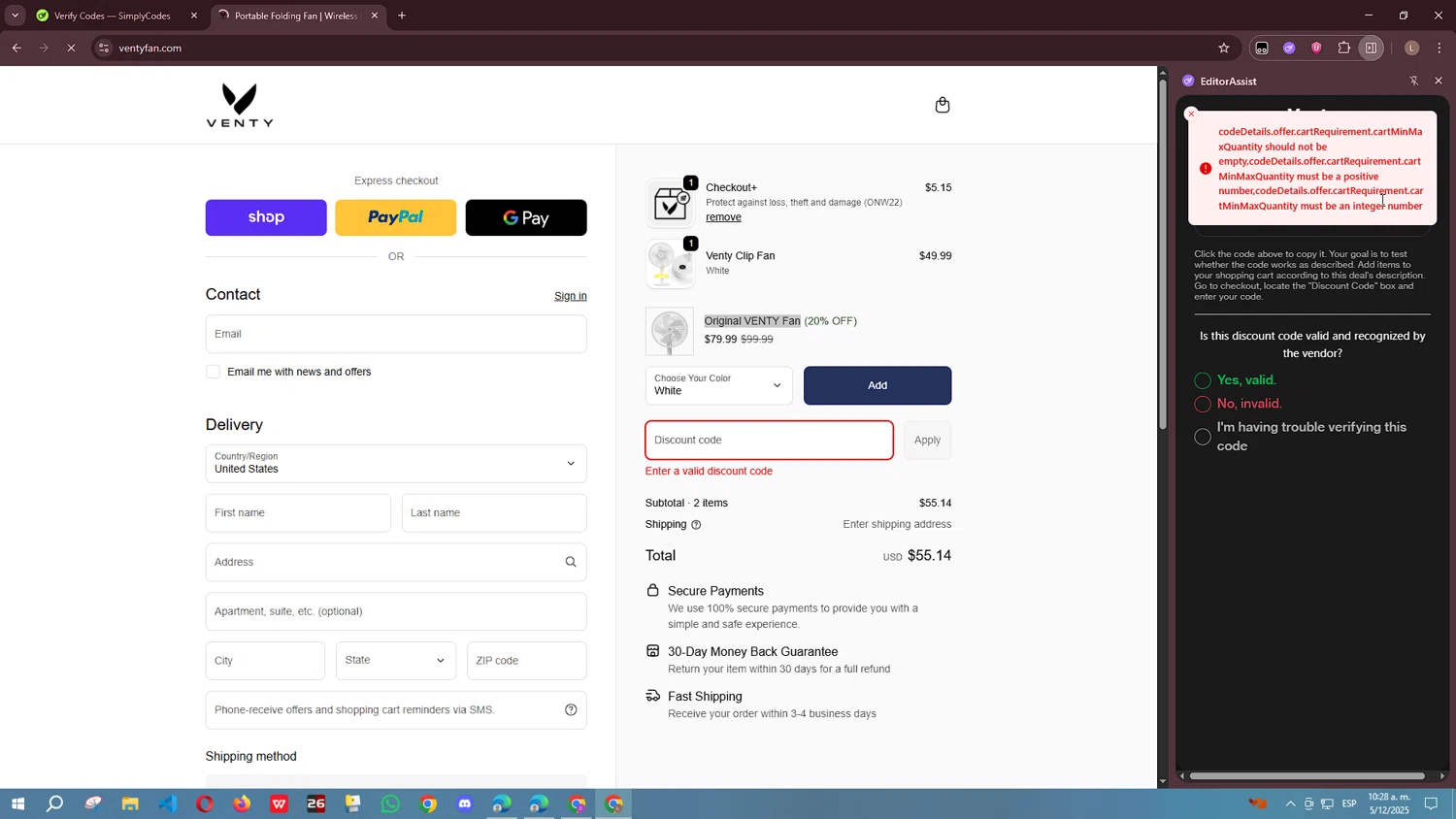Close the Portable Folding Fan tab
1456x819 pixels.
click(x=375, y=16)
